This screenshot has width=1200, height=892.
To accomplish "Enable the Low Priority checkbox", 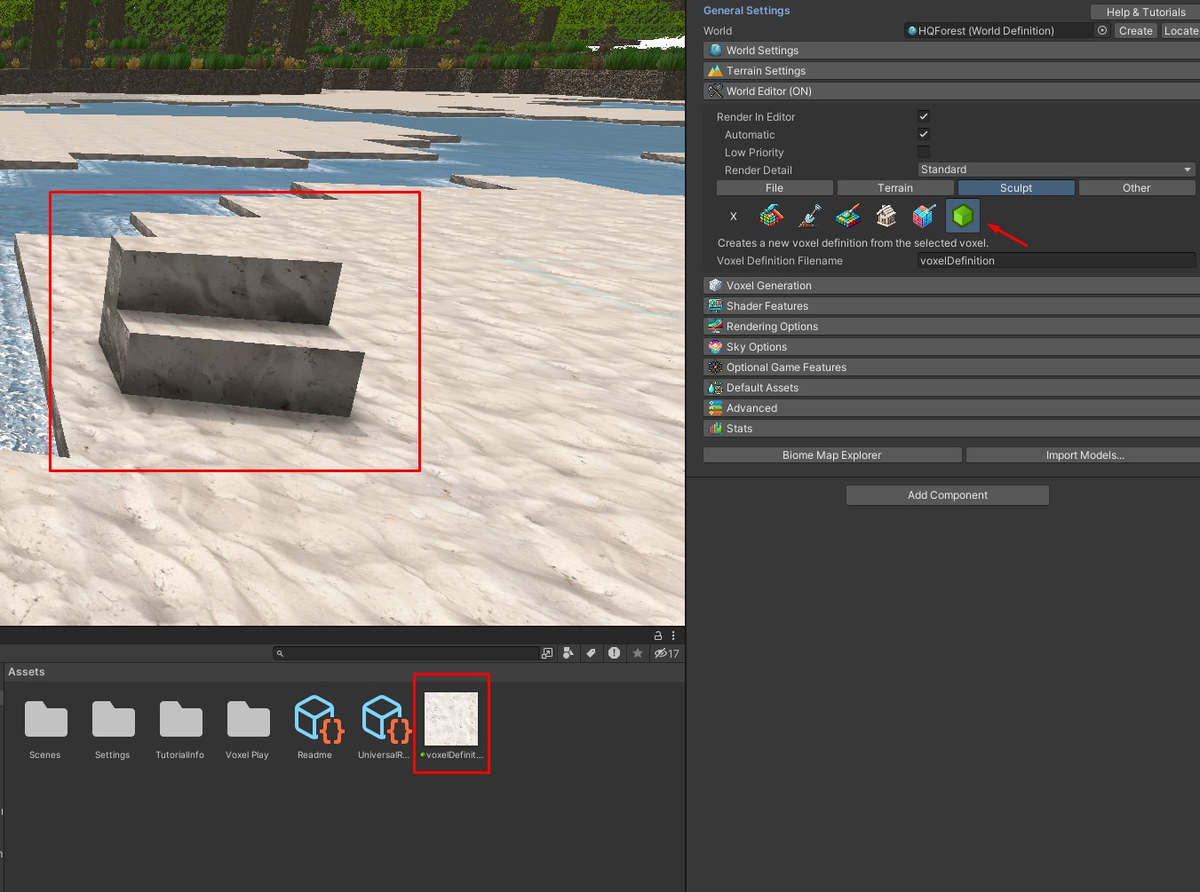I will (923, 150).
